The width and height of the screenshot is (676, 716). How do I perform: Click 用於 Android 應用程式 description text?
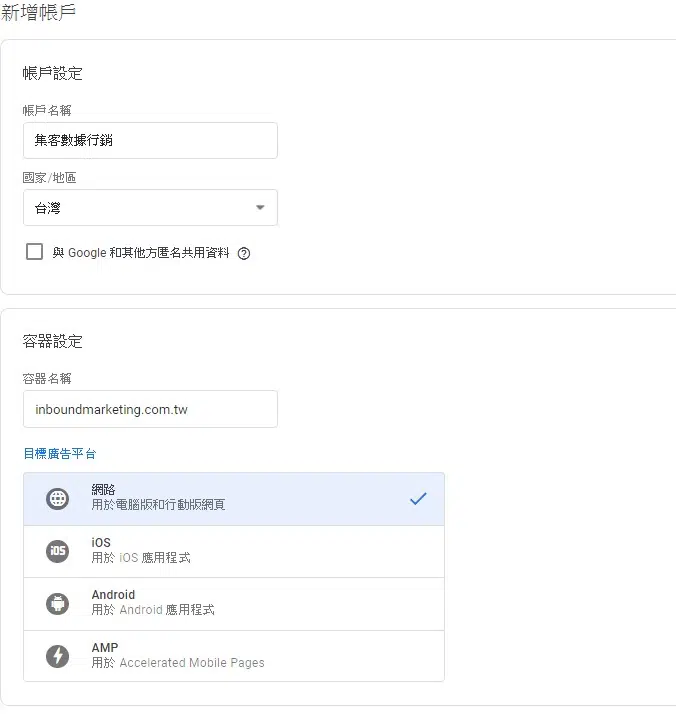[153, 610]
